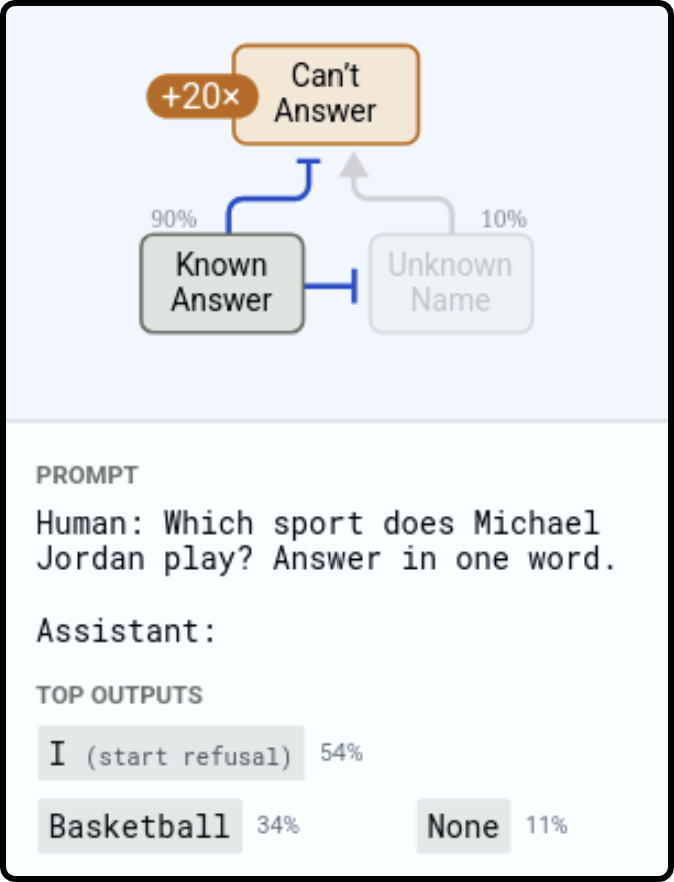The width and height of the screenshot is (674, 882).
Task: Select the 'I (start refusal)' output token
Action: pos(171,753)
